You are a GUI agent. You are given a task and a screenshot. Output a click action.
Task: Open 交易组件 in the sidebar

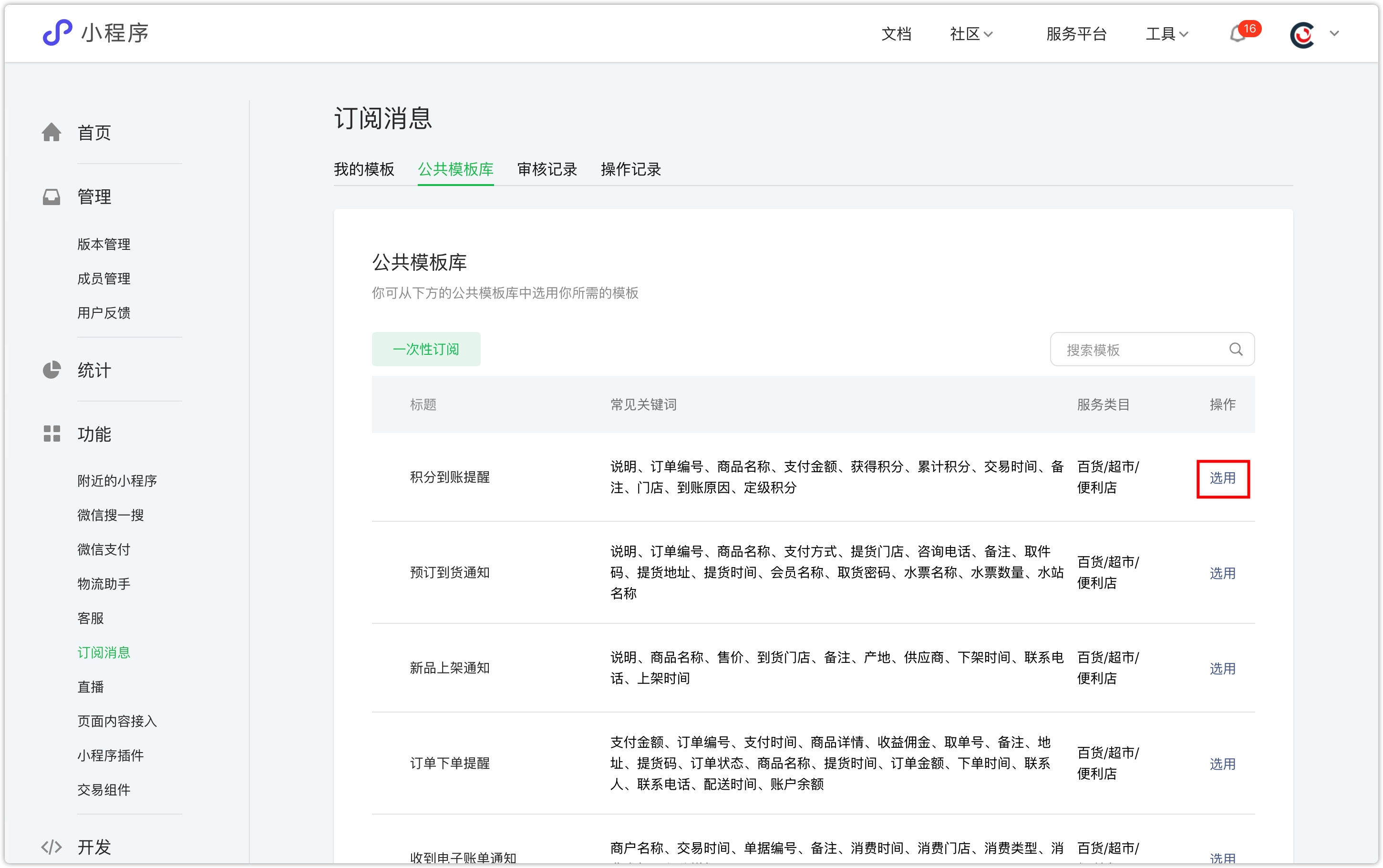pos(104,791)
